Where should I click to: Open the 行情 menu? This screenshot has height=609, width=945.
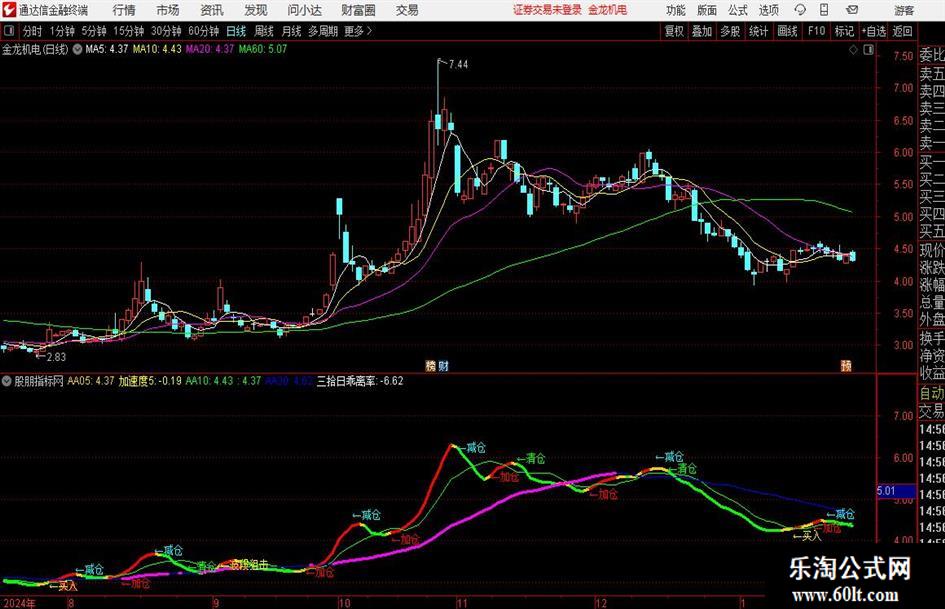point(124,10)
